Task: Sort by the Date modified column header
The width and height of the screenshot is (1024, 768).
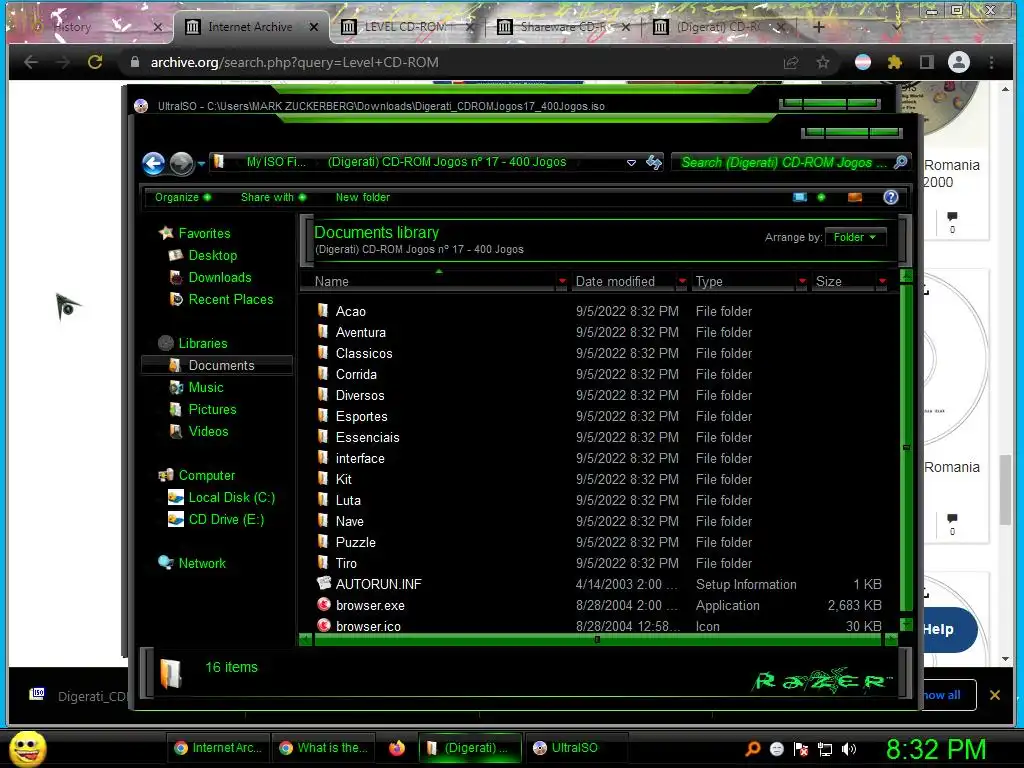Action: [615, 281]
